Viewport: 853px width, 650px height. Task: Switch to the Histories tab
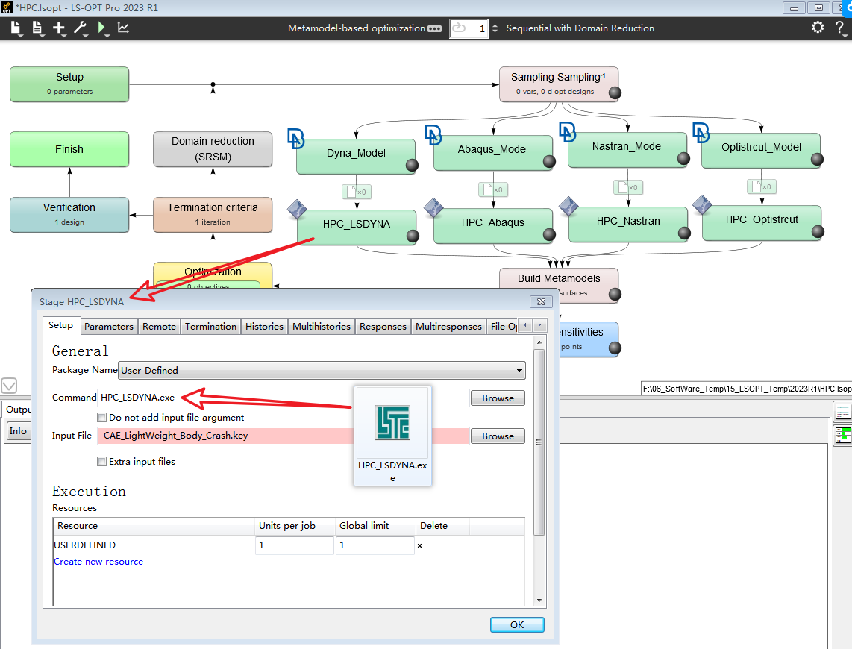[x=264, y=327]
